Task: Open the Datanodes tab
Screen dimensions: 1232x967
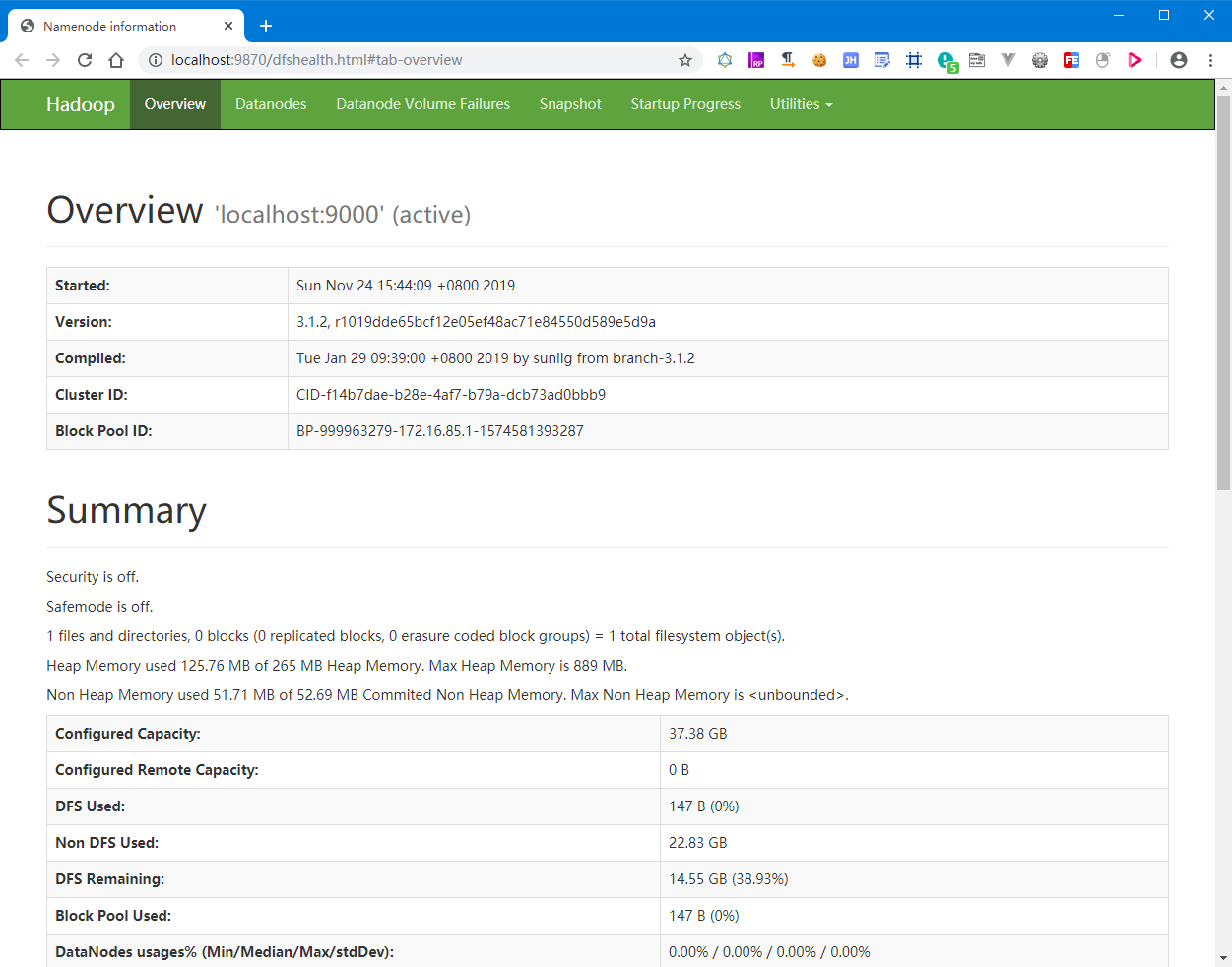Action: coord(271,104)
